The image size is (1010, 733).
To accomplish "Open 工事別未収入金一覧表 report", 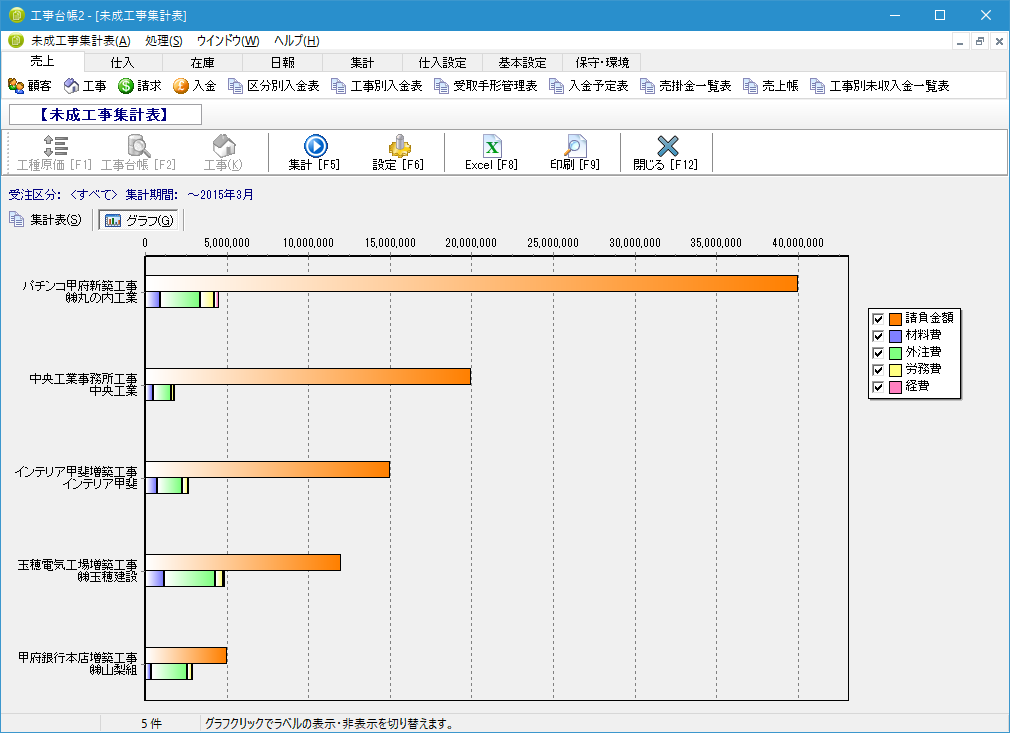I will (880, 86).
